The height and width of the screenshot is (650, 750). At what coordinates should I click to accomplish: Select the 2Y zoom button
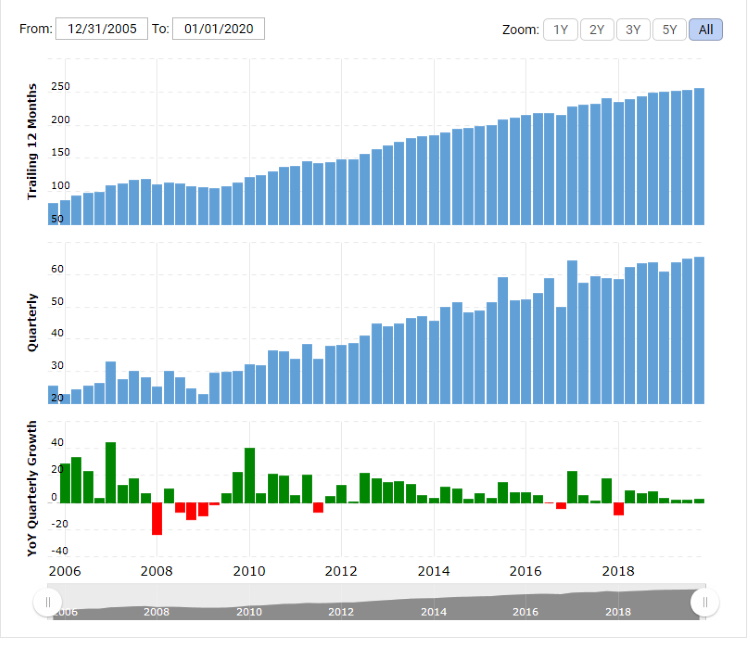[596, 30]
